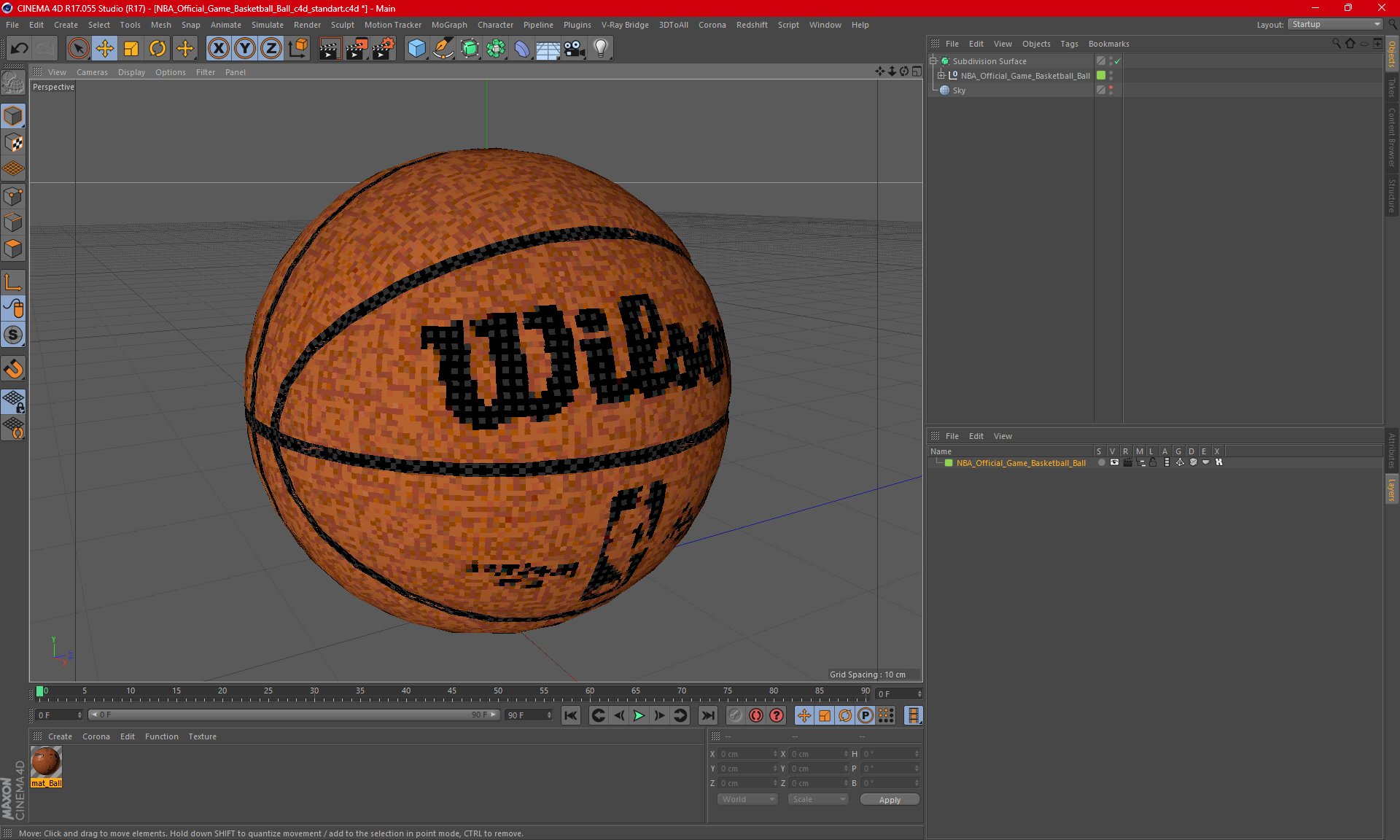The width and height of the screenshot is (1400, 840).
Task: Click the X position 0 cm field
Action: 747,754
